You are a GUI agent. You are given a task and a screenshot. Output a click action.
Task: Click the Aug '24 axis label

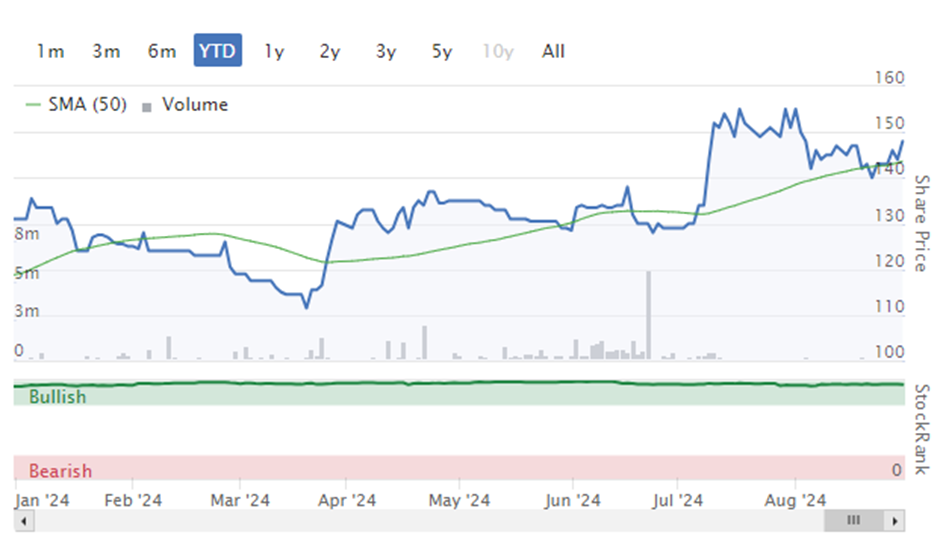795,500
